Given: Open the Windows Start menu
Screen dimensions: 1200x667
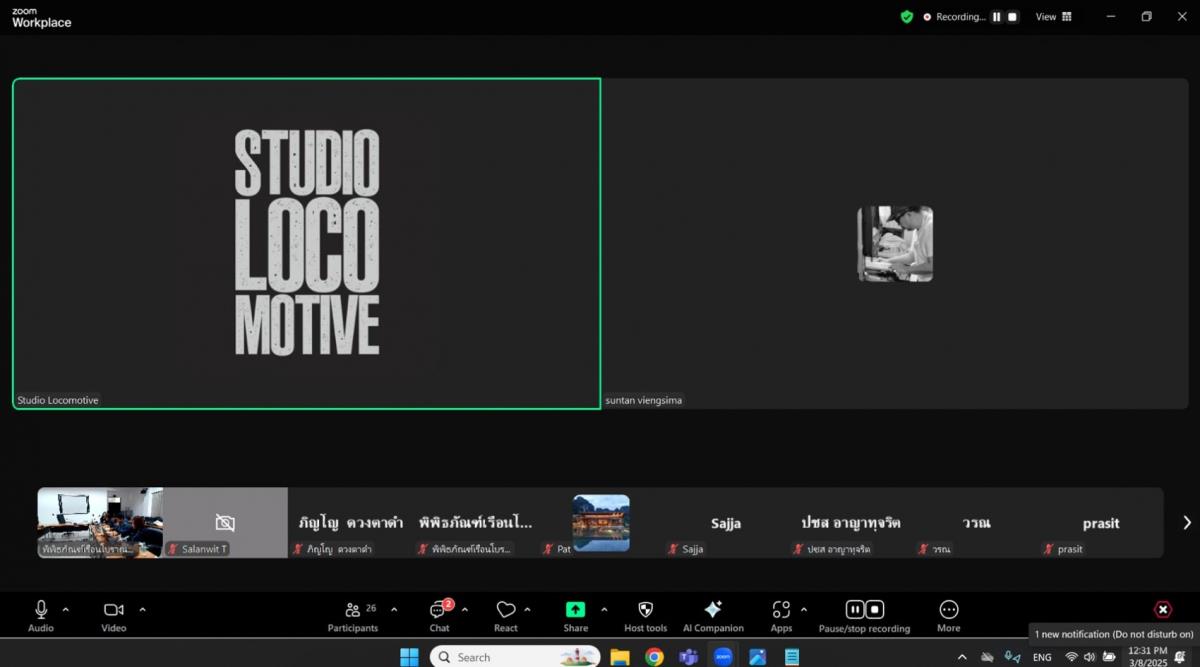Looking at the screenshot, I should [409, 657].
